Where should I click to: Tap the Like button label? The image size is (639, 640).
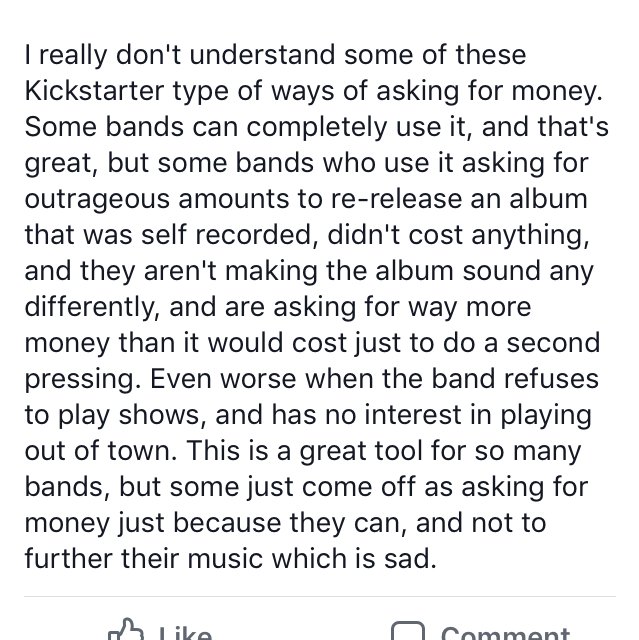pyautogui.click(x=185, y=632)
